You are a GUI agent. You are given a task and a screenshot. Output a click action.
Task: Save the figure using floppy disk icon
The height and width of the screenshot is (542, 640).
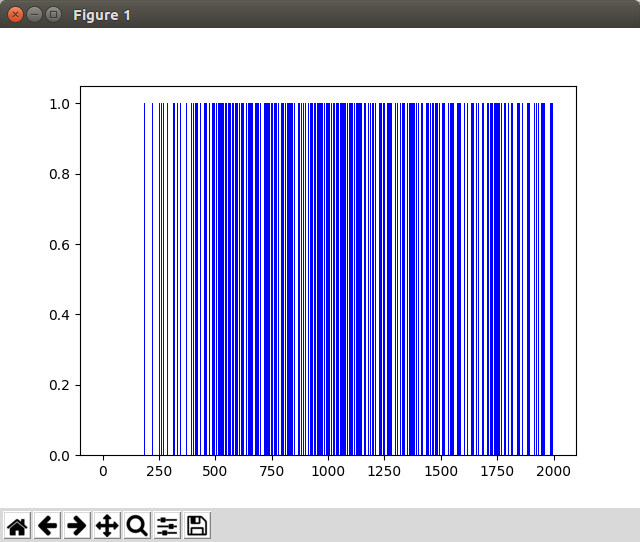pos(197,525)
